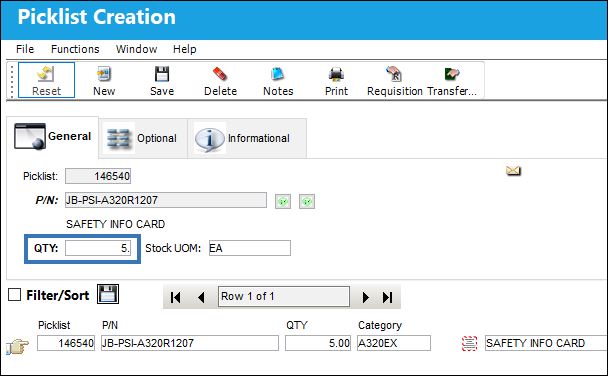This screenshot has height=376, width=608.
Task: Jump to the last row
Action: coord(387,297)
